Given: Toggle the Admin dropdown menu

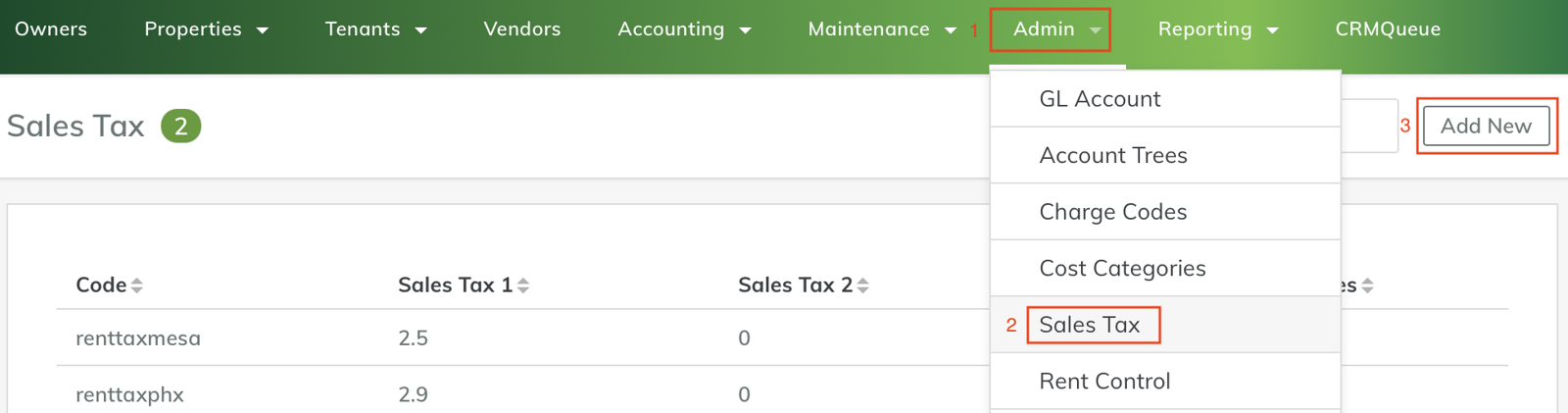Looking at the screenshot, I should tap(1055, 29).
